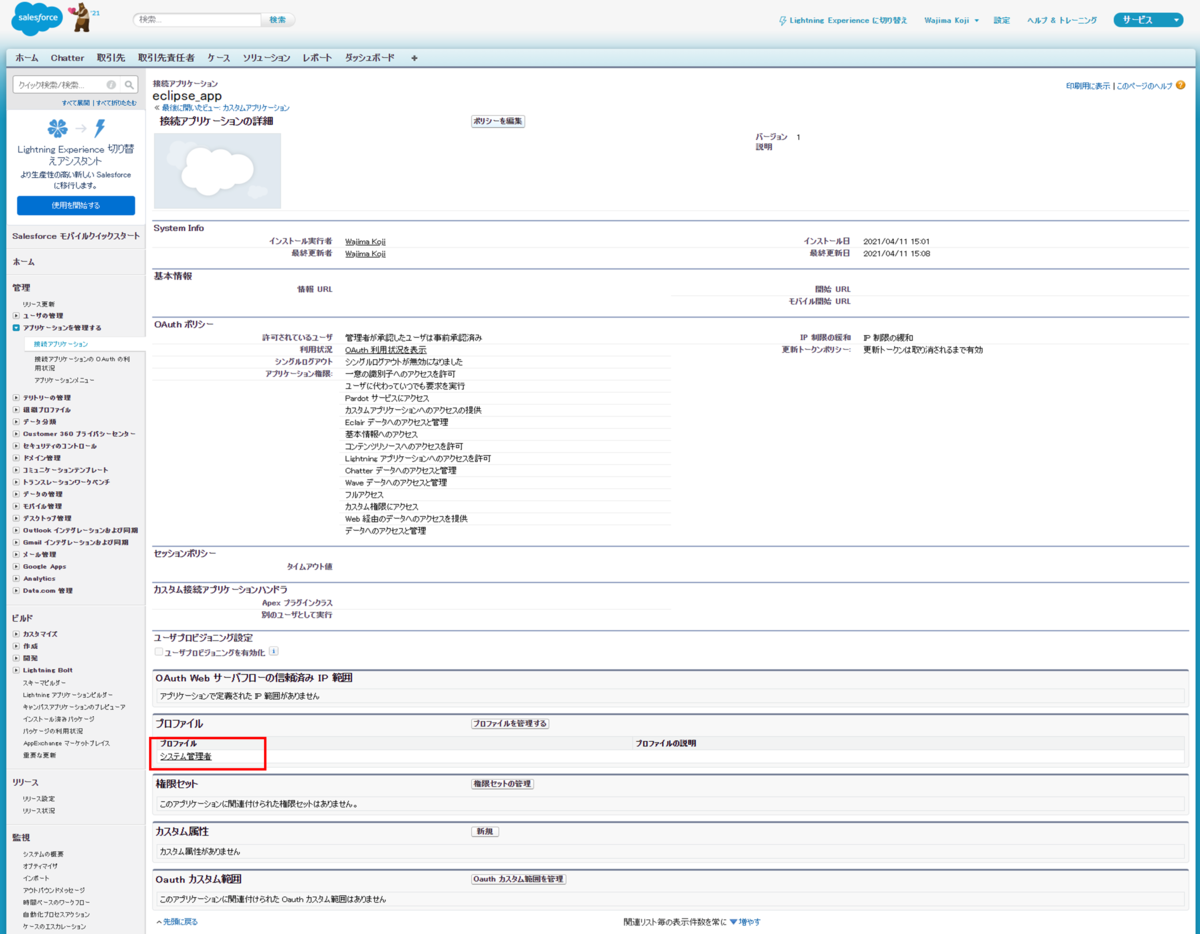Open the 取引先 tab
This screenshot has width=1200, height=934.
tap(111, 58)
